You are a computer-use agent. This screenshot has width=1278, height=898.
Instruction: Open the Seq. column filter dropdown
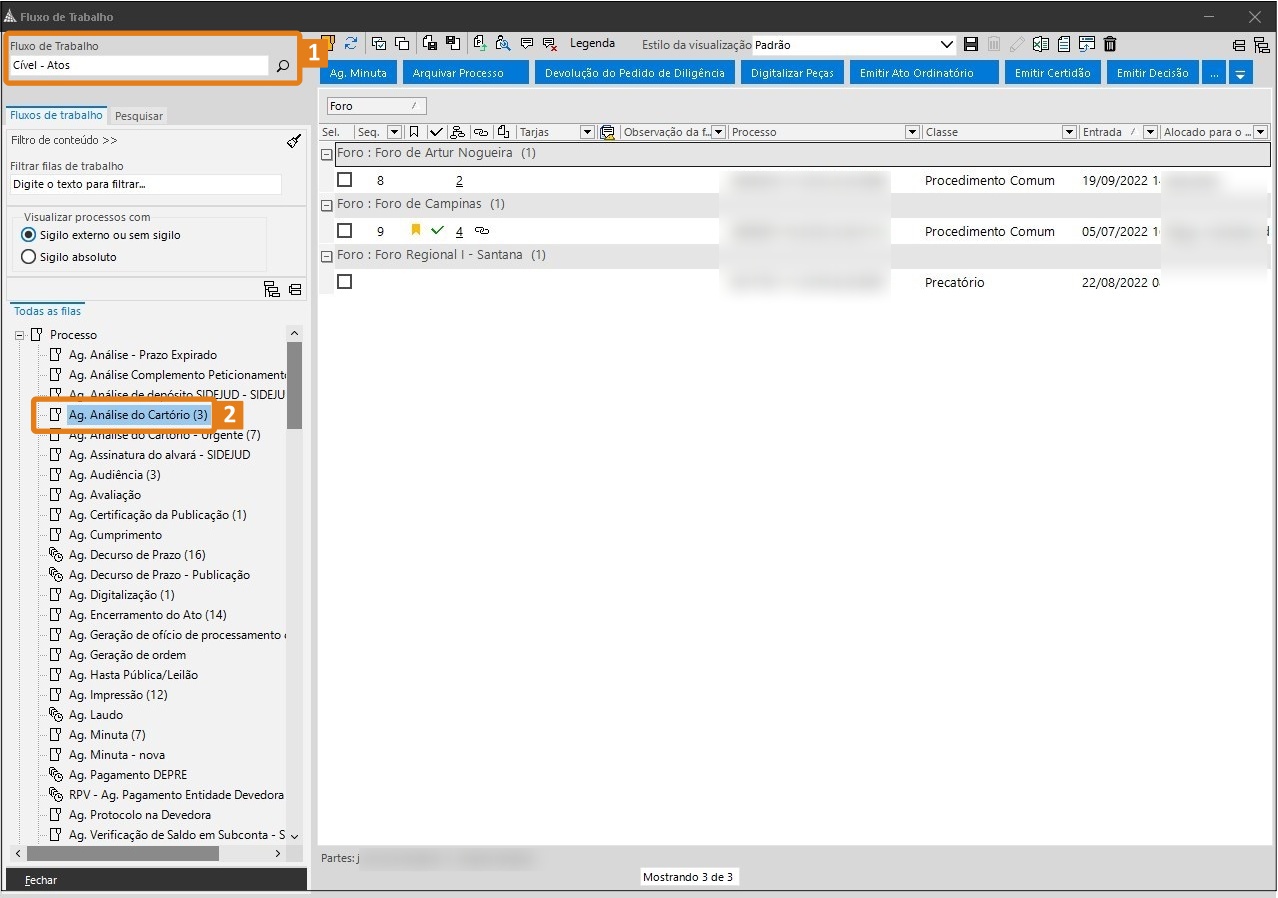pyautogui.click(x=394, y=132)
